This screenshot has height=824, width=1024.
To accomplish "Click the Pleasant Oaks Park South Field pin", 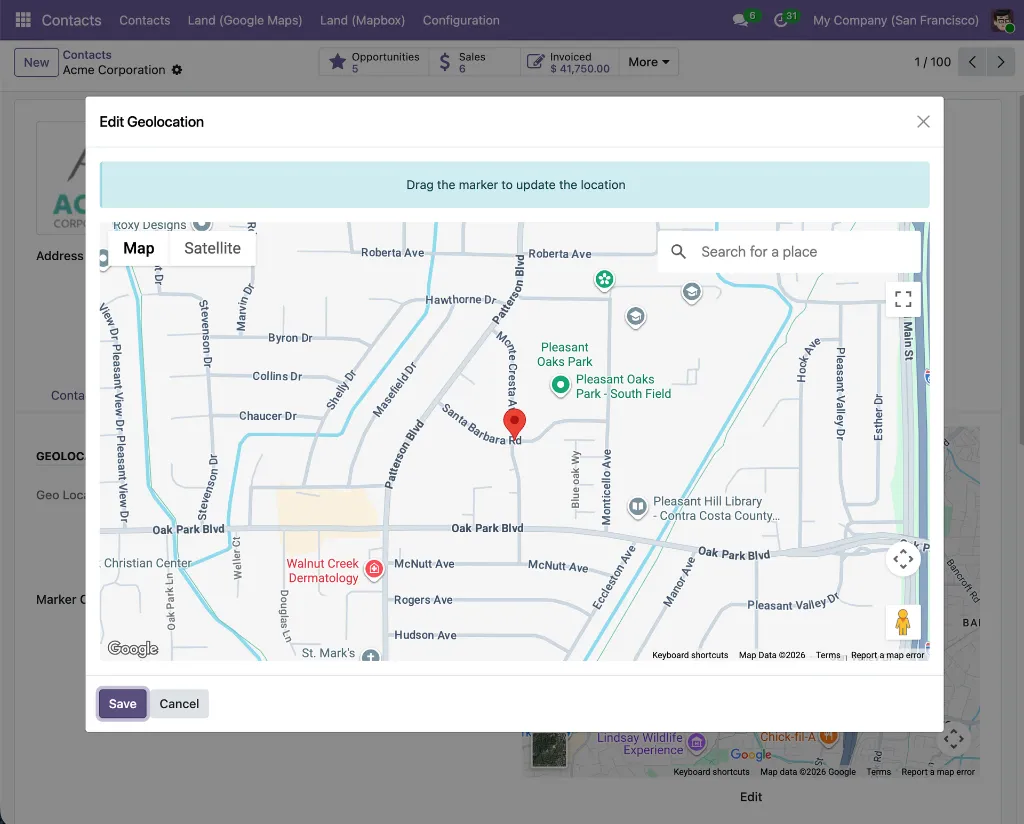I will [x=560, y=385].
